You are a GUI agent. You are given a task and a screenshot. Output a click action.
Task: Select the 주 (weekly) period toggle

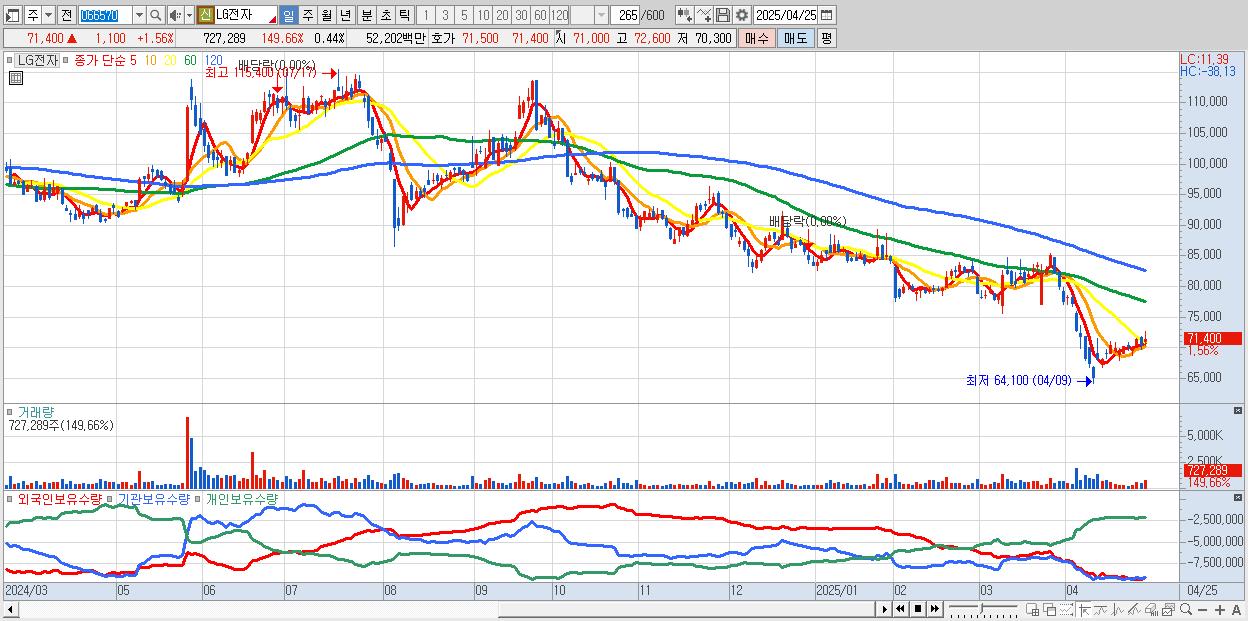point(307,15)
